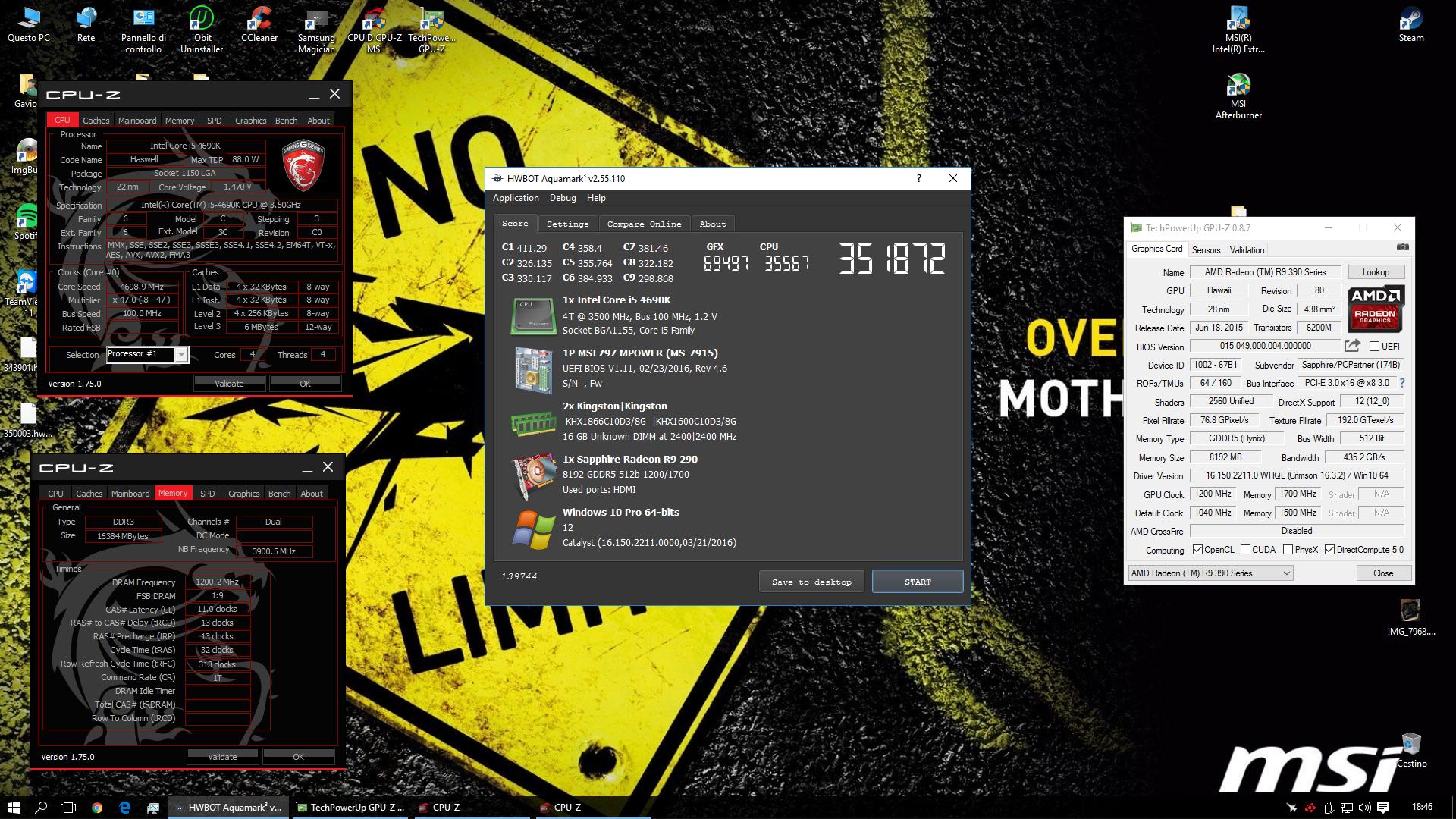Screen dimensions: 1456x819
Task: Open Bench tab in lower CPU-Z window
Action: click(279, 494)
